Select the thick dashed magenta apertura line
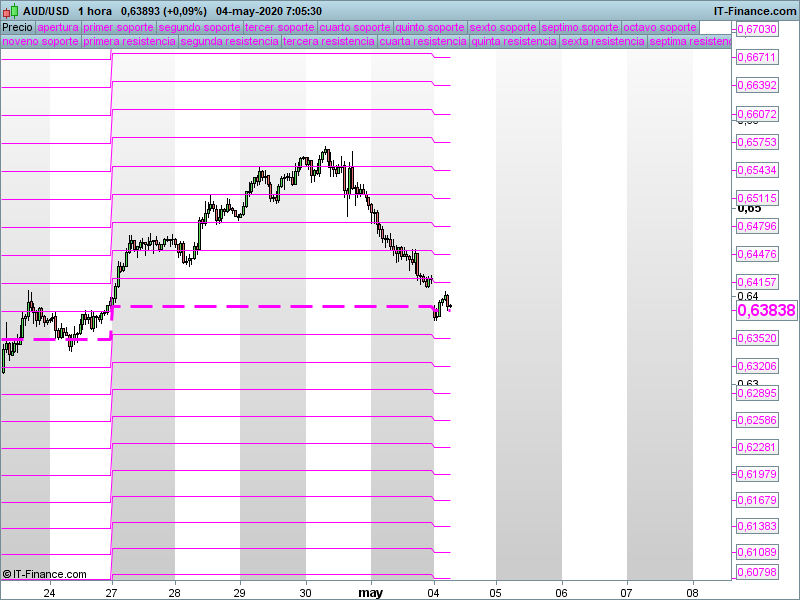 tap(270, 306)
